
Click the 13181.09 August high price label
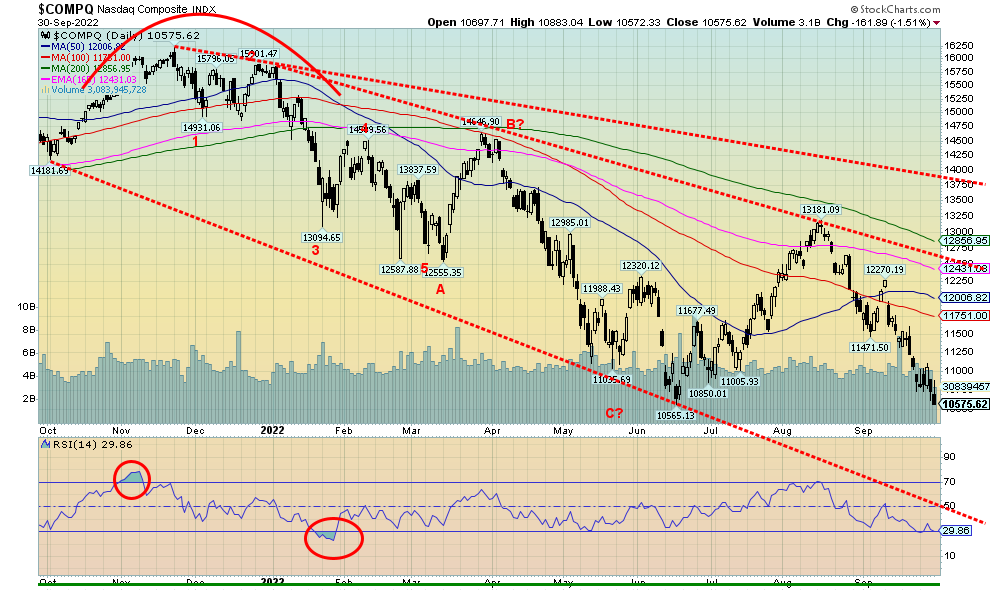[x=819, y=209]
